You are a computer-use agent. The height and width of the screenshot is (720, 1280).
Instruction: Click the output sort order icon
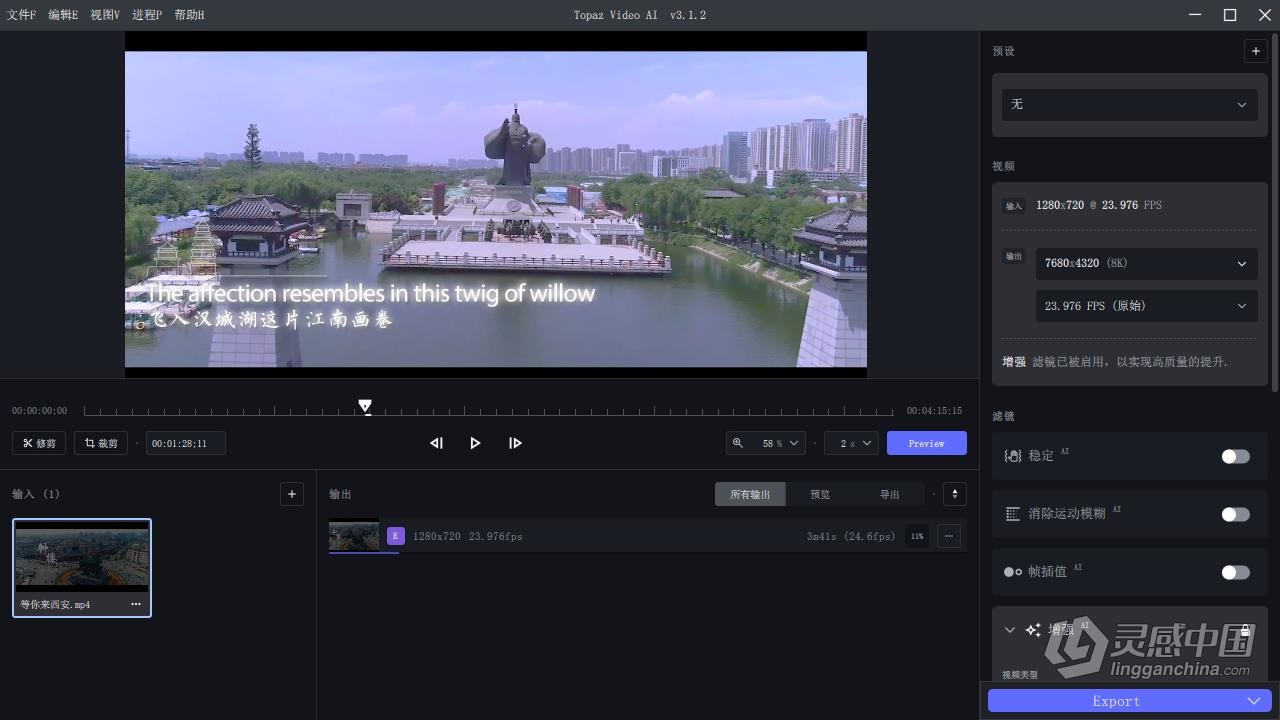click(955, 494)
